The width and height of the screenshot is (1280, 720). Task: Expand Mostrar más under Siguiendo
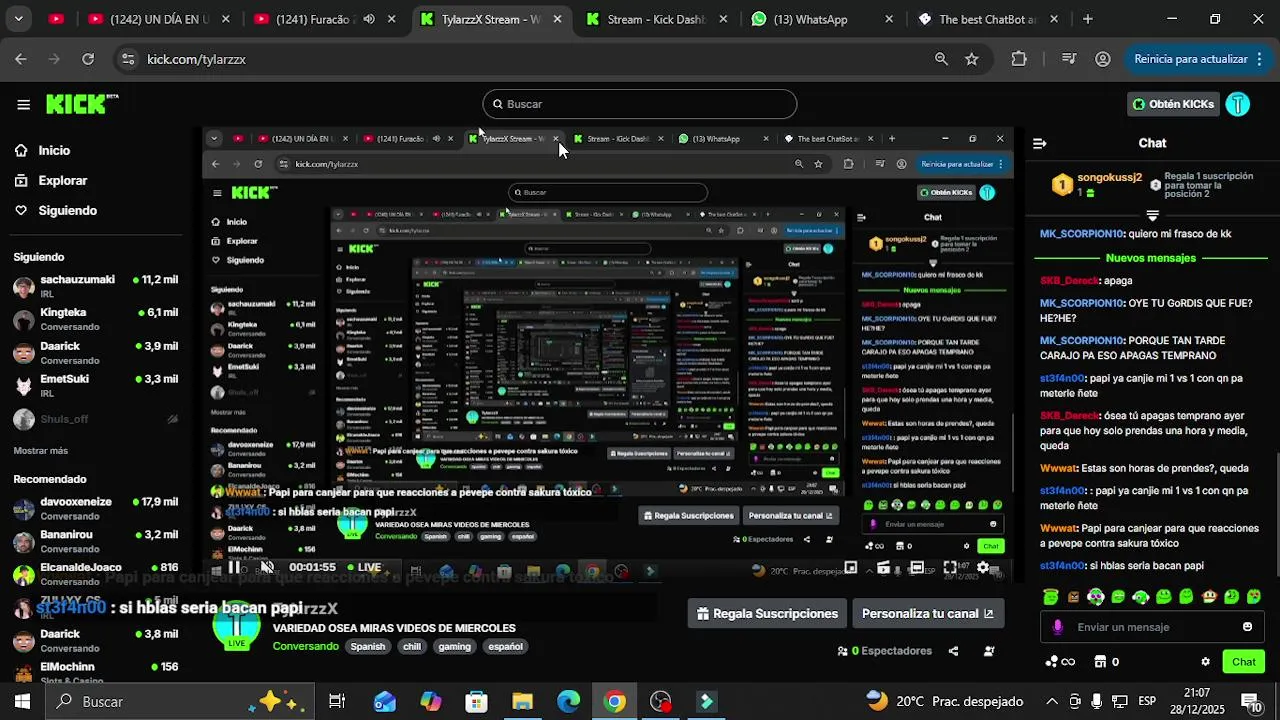[41, 451]
